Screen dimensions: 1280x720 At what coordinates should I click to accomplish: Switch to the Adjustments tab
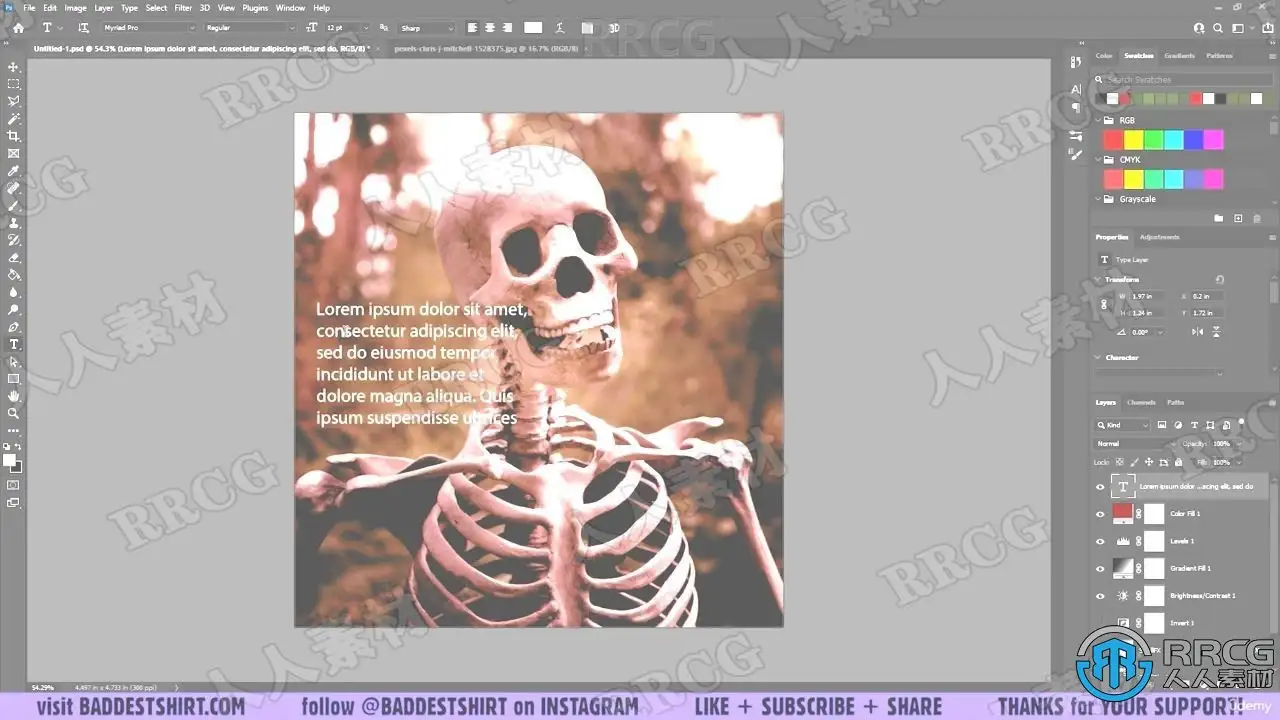pos(1160,237)
